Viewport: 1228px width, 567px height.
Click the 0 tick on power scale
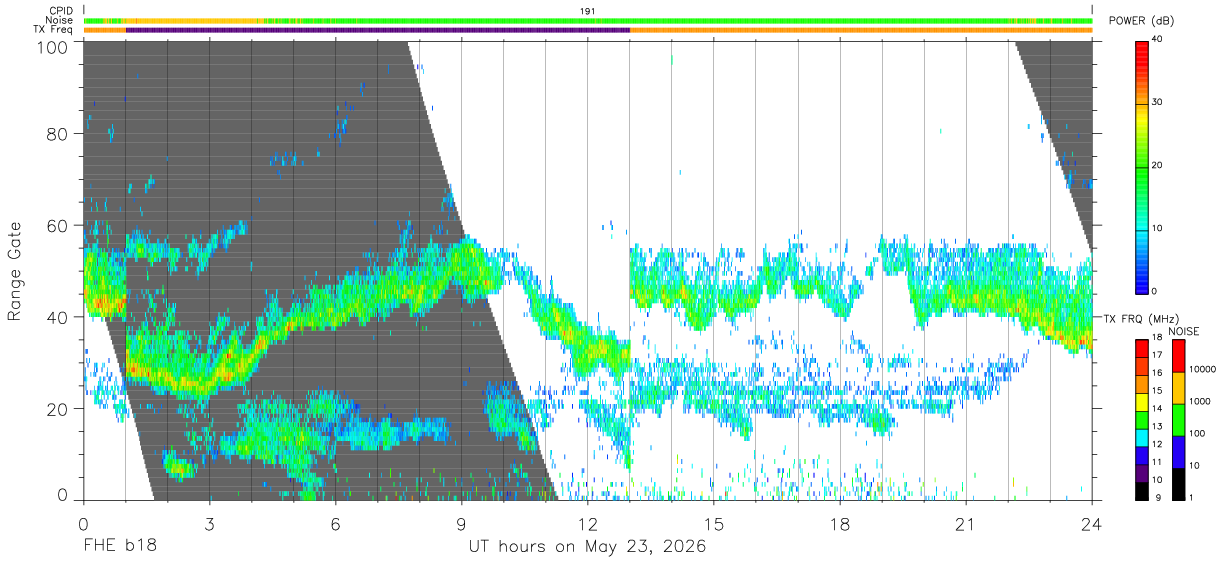1156,291
